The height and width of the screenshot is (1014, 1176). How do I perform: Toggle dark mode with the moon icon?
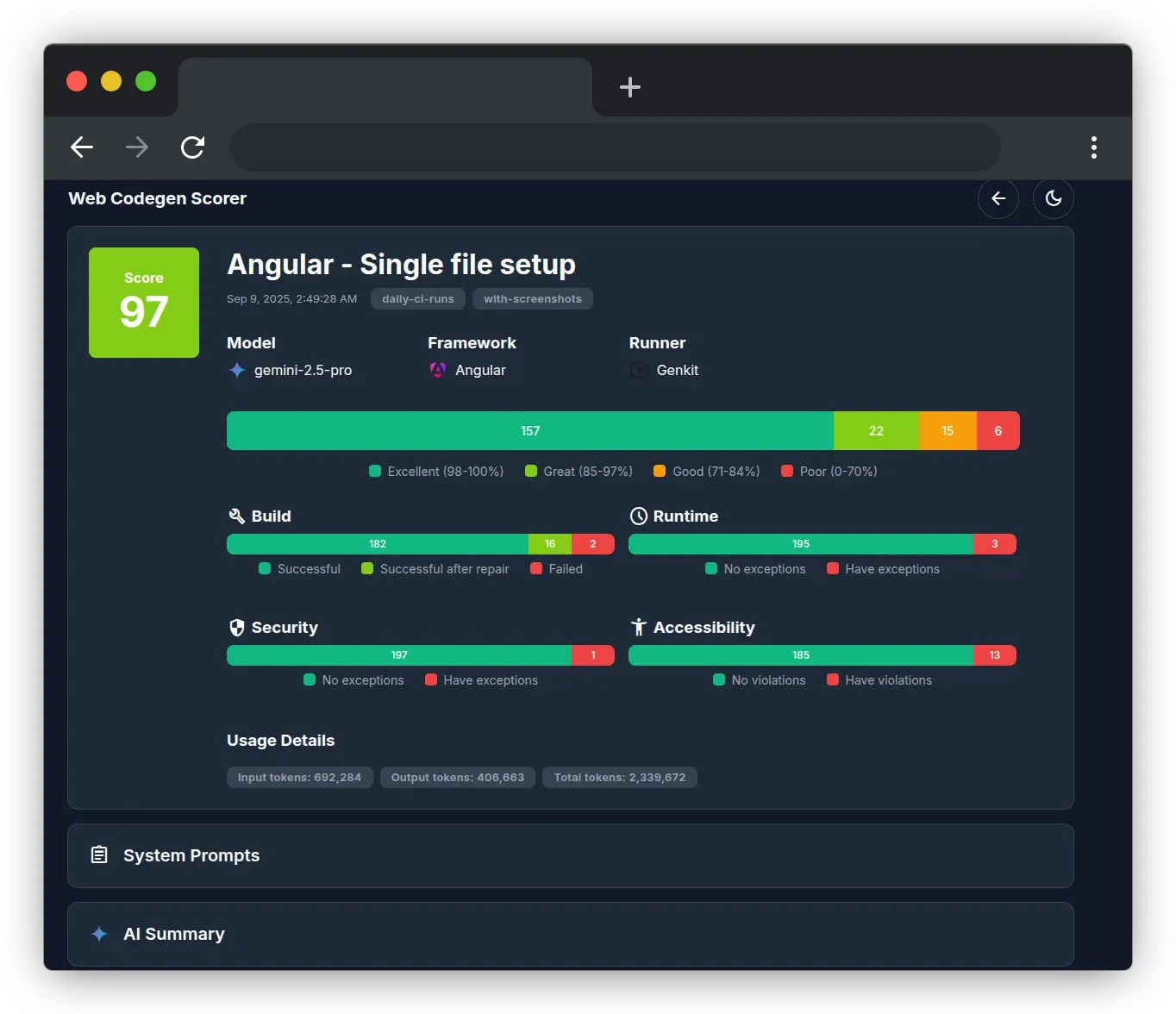click(1053, 198)
